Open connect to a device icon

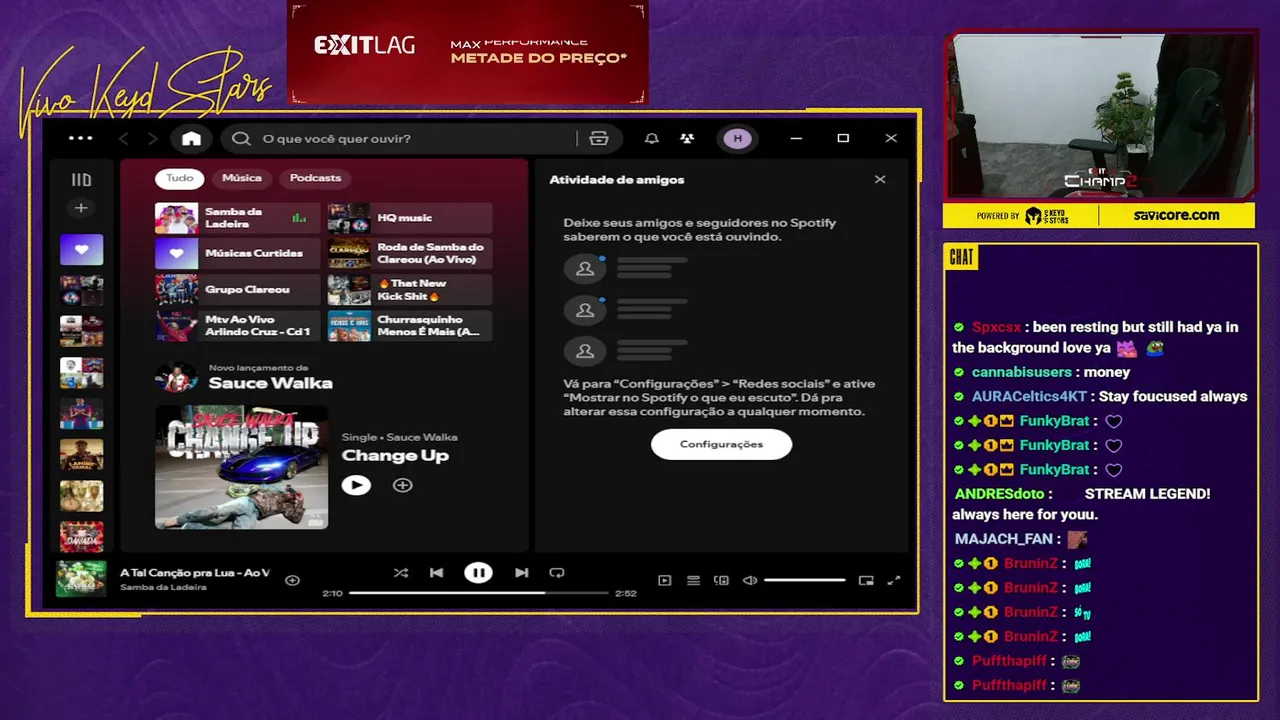tap(721, 580)
